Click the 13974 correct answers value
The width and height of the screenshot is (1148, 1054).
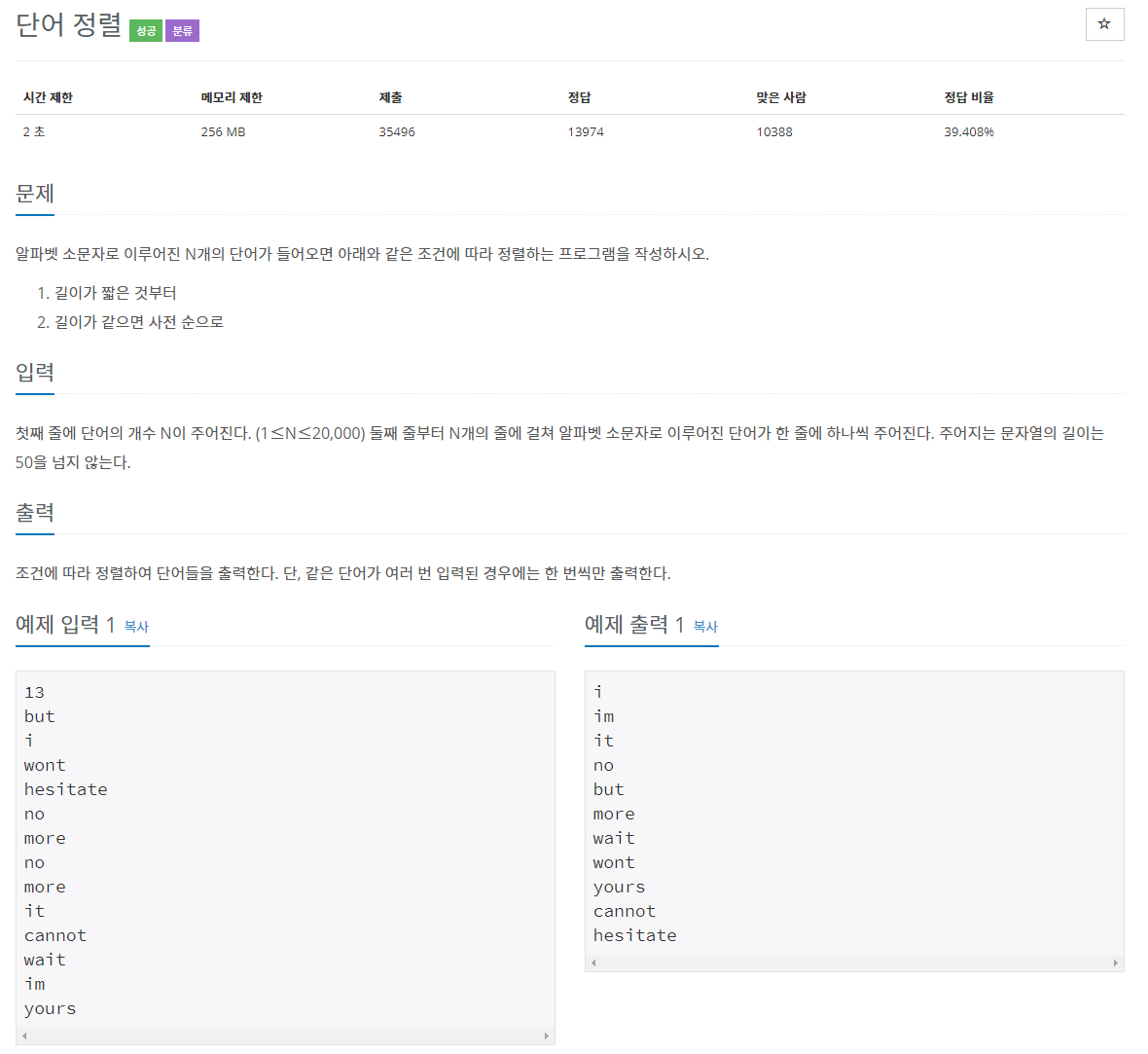click(x=586, y=131)
